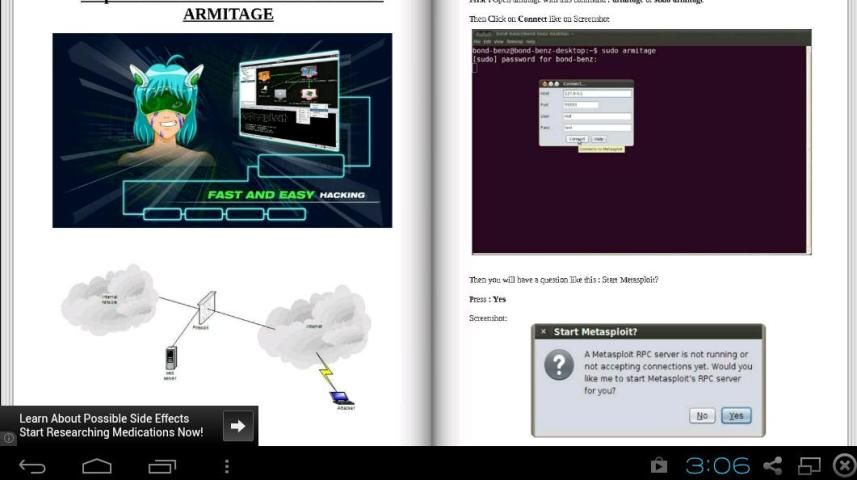The image size is (857, 480).
Task: Click Yes in Start Metasploit dialog
Action: pos(736,415)
